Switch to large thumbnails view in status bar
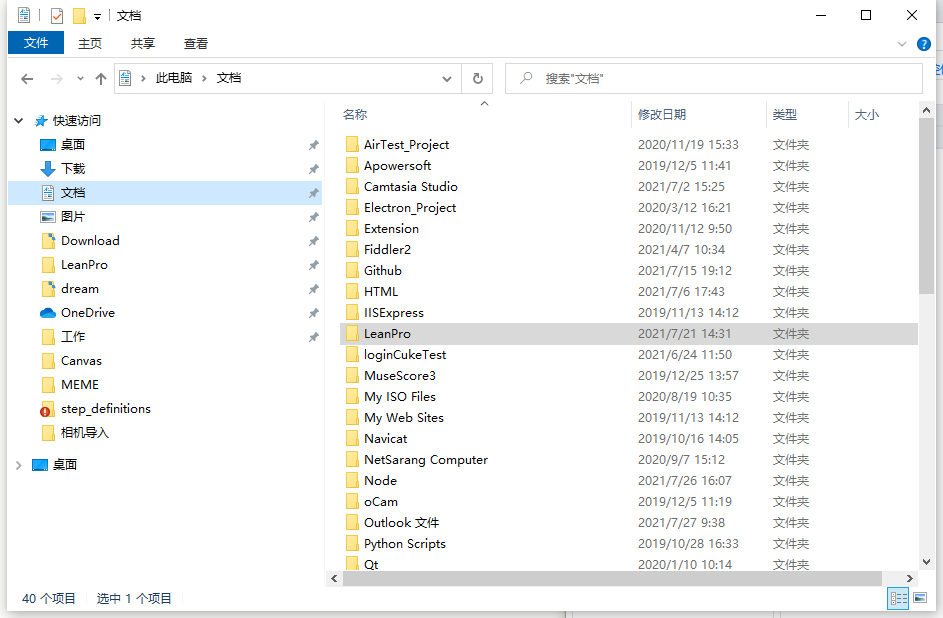Image resolution: width=943 pixels, height=618 pixels. [x=919, y=598]
